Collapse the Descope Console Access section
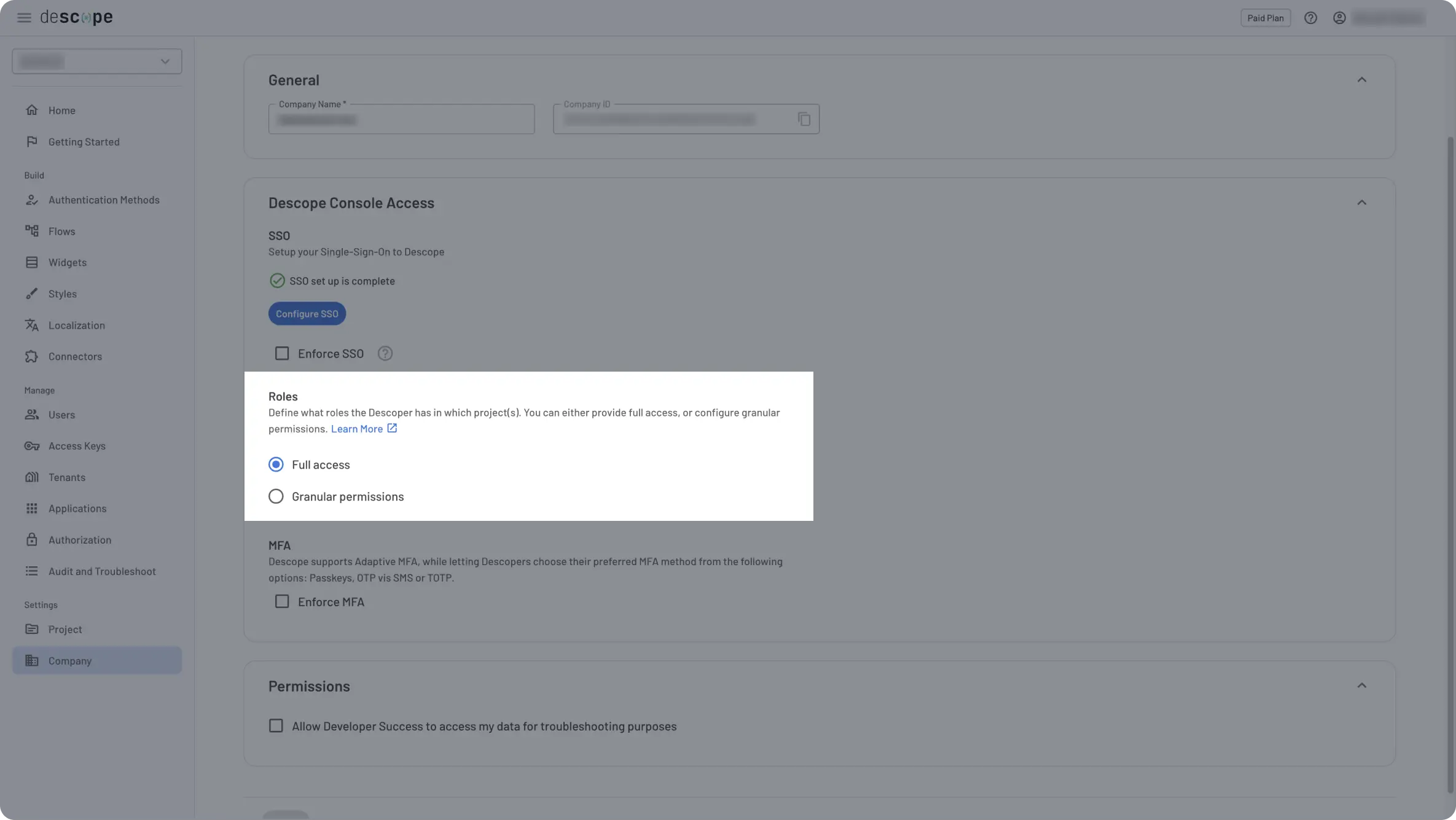 click(x=1362, y=203)
